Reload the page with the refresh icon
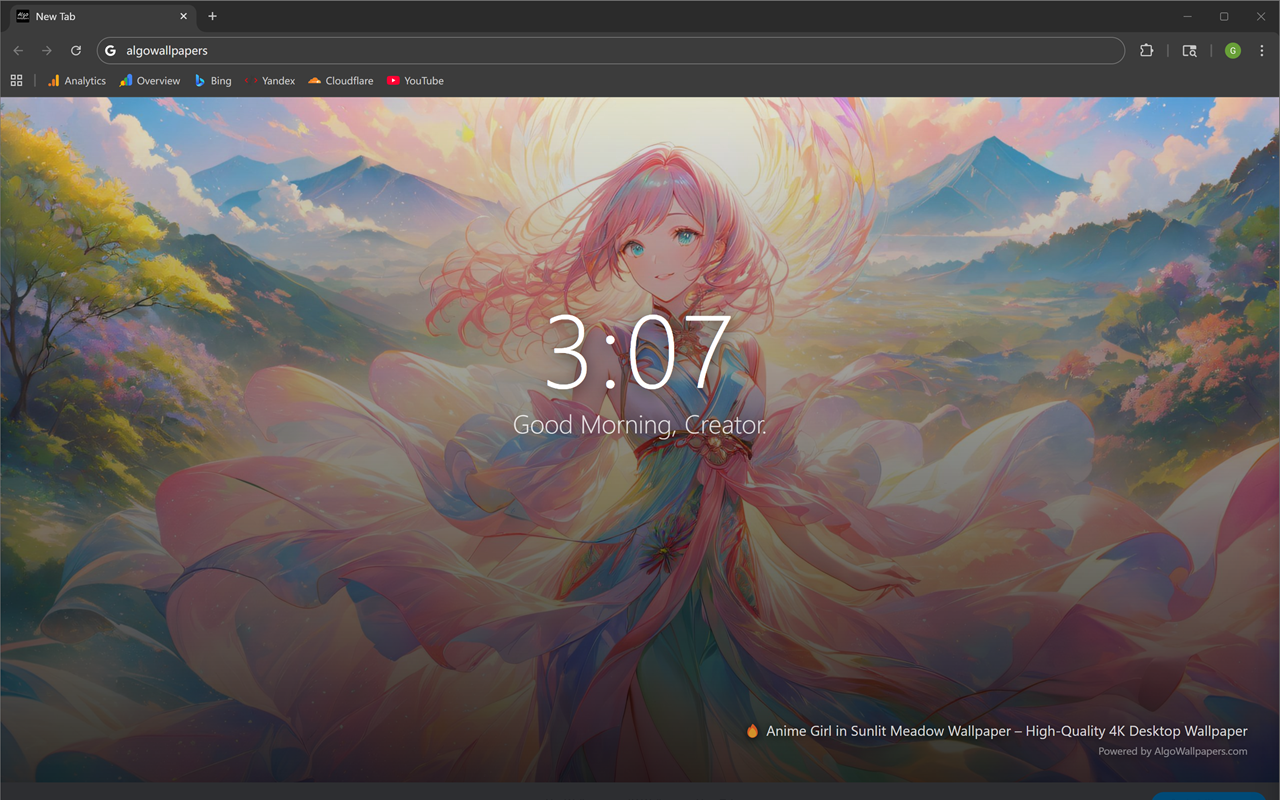This screenshot has height=800, width=1280. [76, 50]
